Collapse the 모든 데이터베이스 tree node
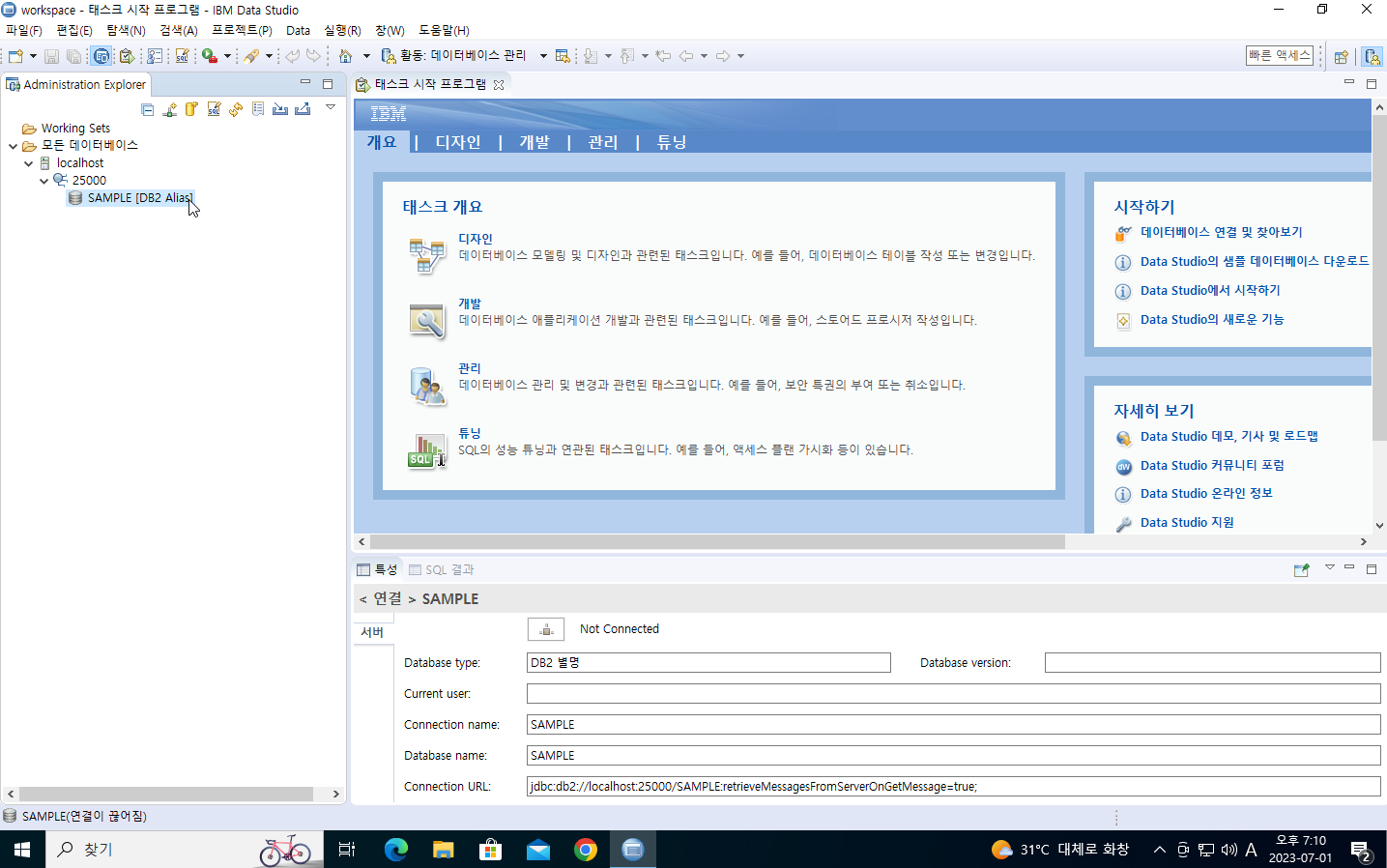Screen dimensions: 1387x868 (x=13, y=146)
